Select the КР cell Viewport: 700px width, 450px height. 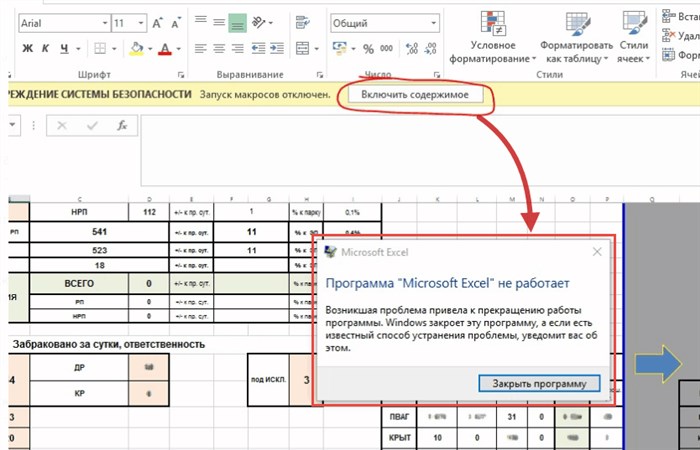click(x=79, y=393)
